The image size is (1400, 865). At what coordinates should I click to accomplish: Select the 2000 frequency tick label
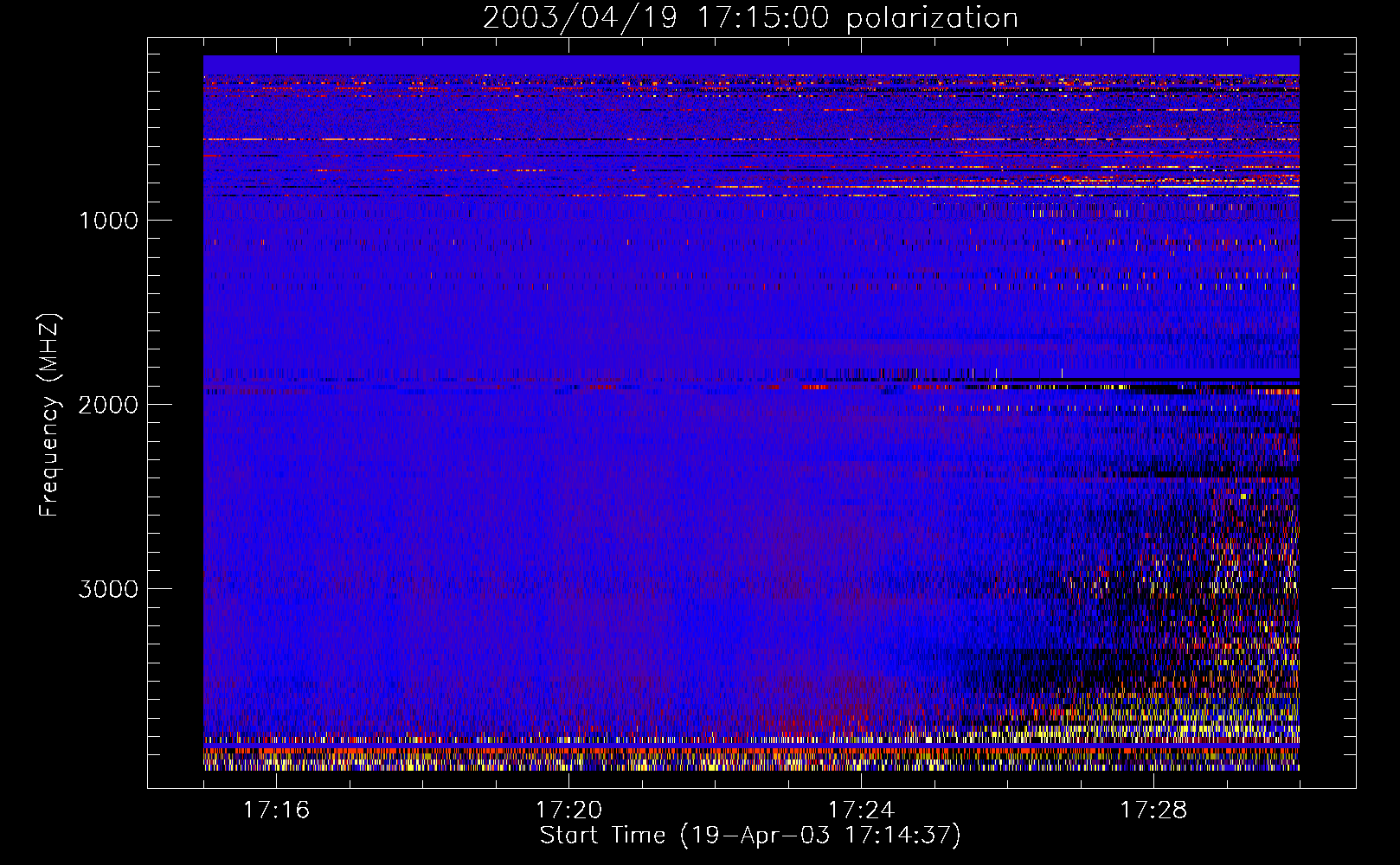pos(108,405)
